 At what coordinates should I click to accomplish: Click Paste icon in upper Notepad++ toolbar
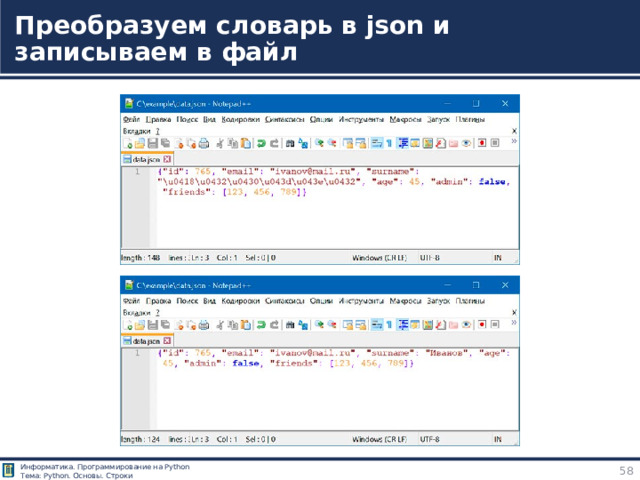click(245, 143)
